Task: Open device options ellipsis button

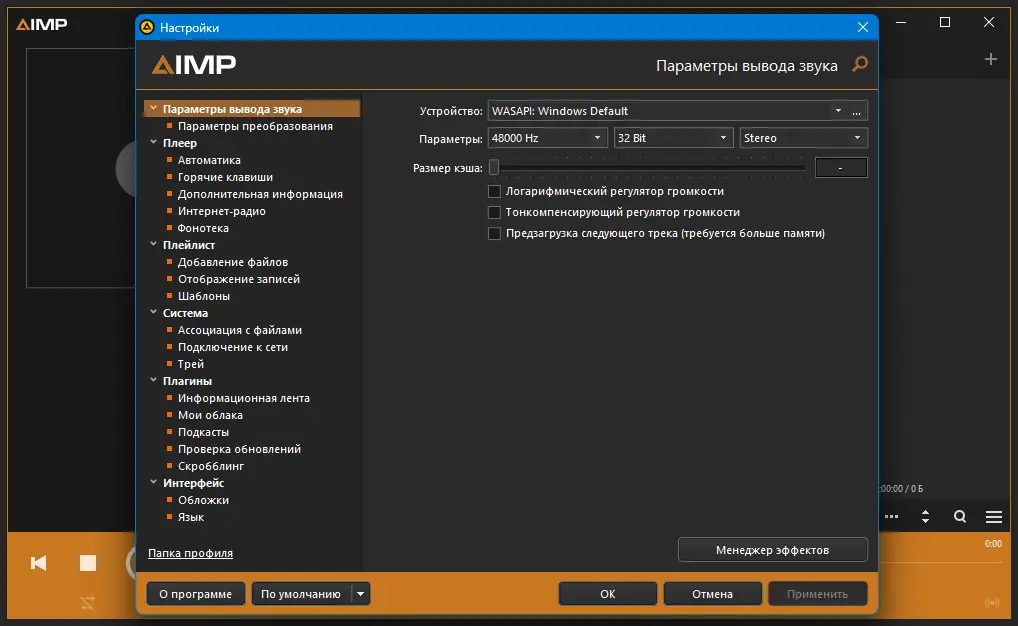Action: pos(856,111)
